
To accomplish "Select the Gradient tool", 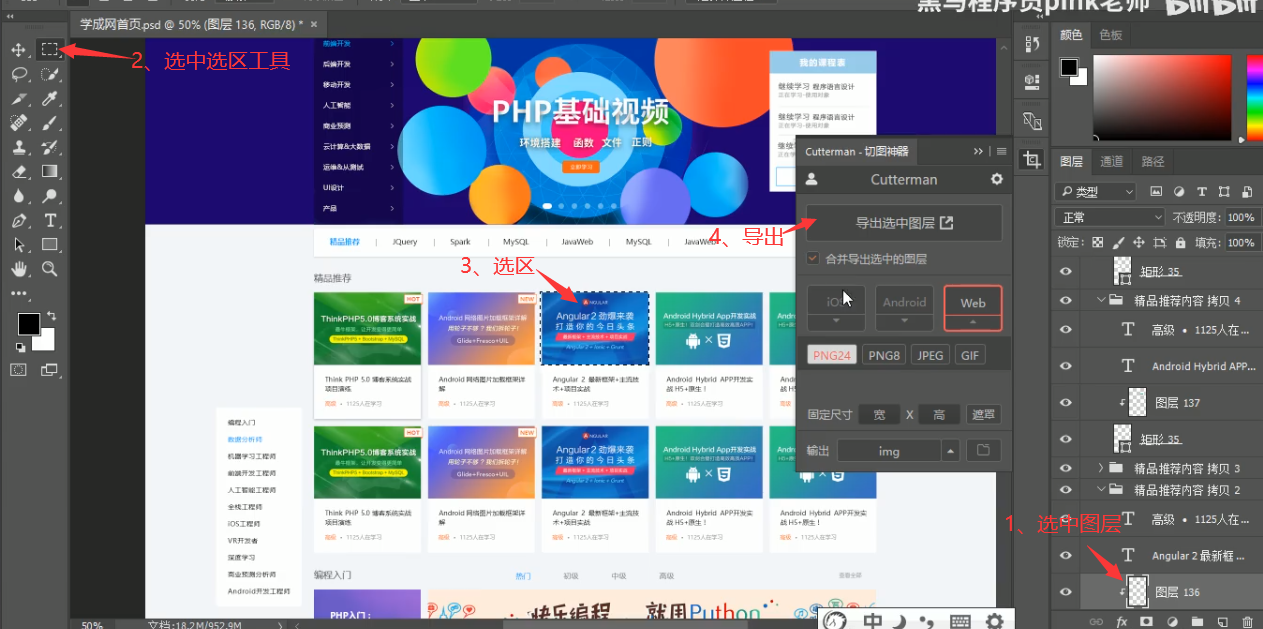I will (x=49, y=171).
